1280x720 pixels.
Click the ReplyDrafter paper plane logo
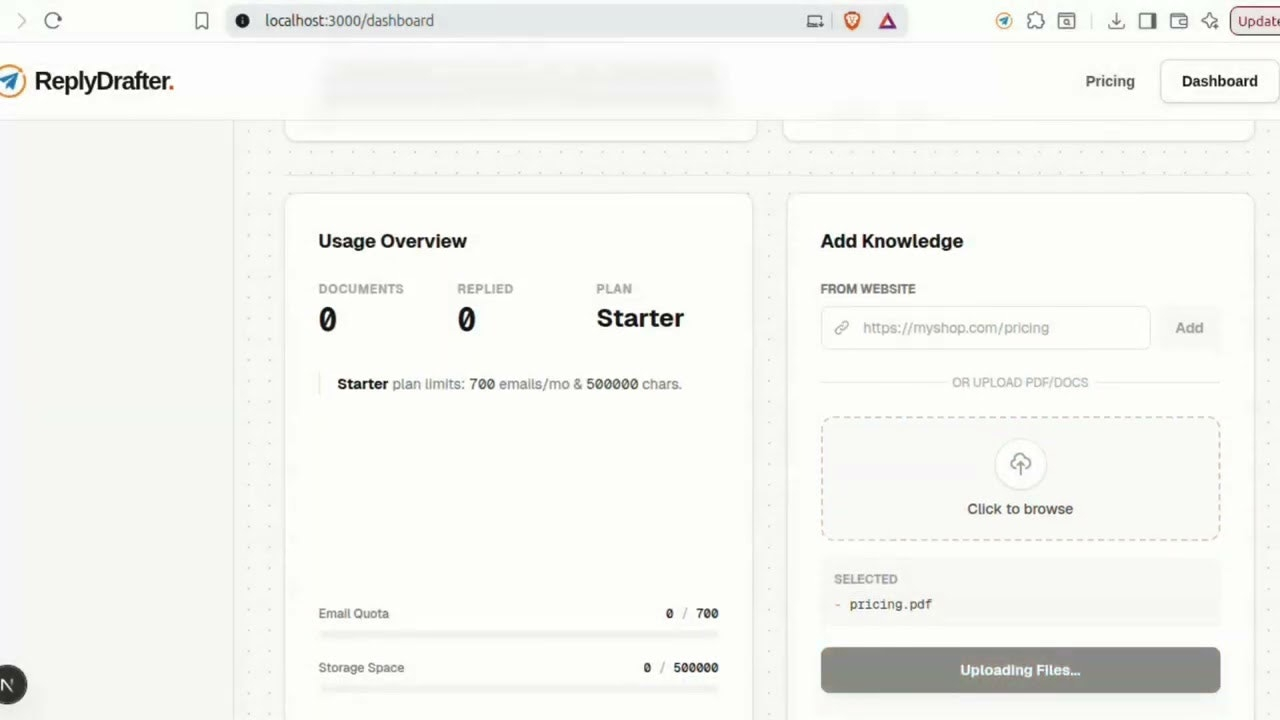tap(11, 81)
